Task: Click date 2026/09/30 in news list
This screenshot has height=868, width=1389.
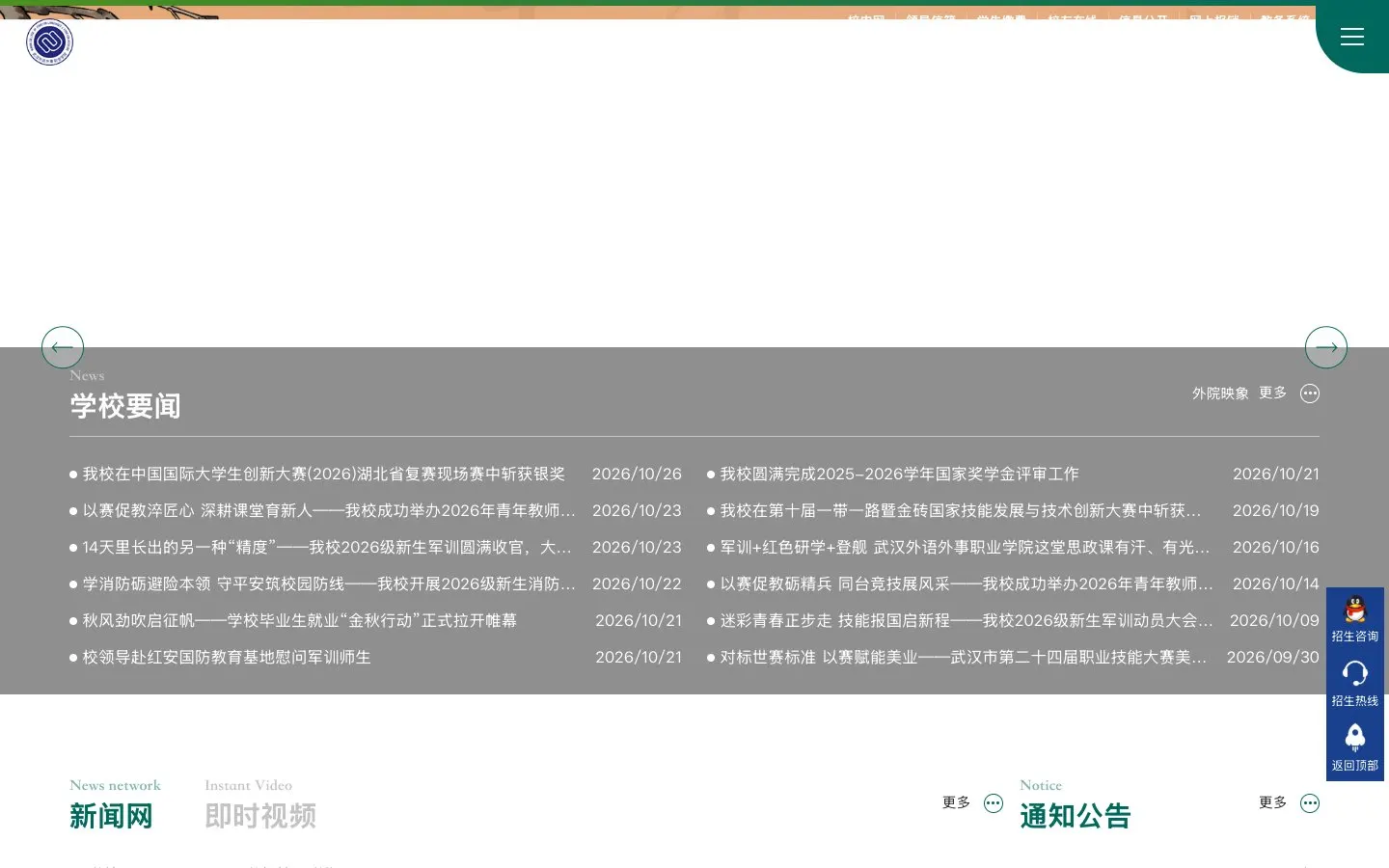Action: (1272, 658)
